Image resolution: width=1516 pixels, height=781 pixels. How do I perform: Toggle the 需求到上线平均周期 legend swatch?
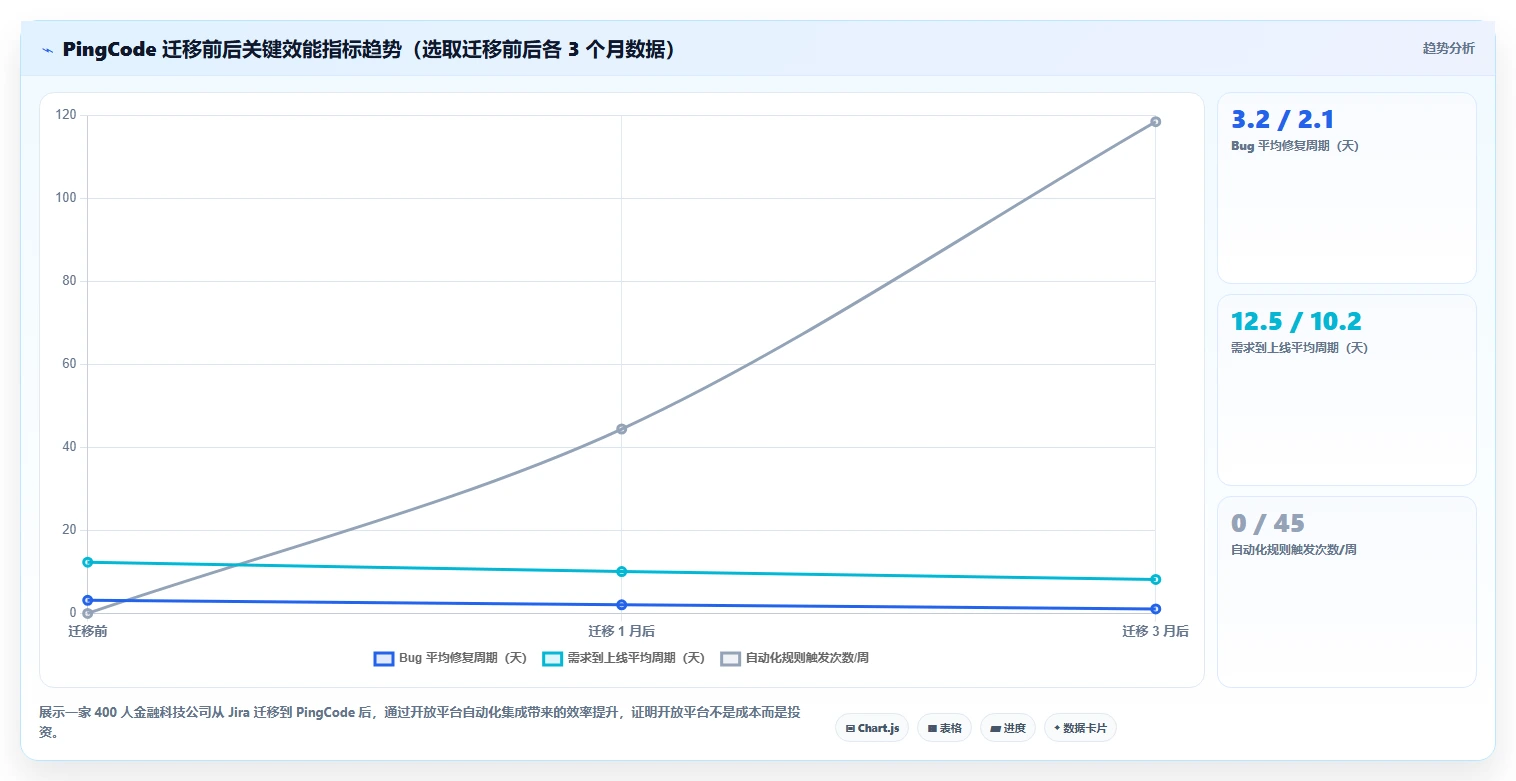click(552, 658)
